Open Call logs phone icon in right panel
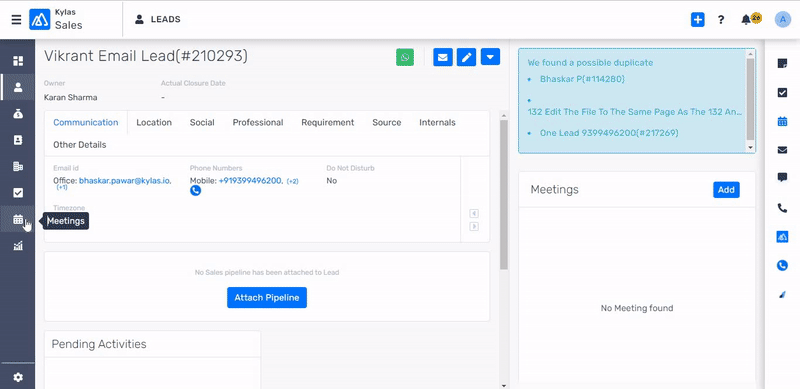 tap(782, 208)
